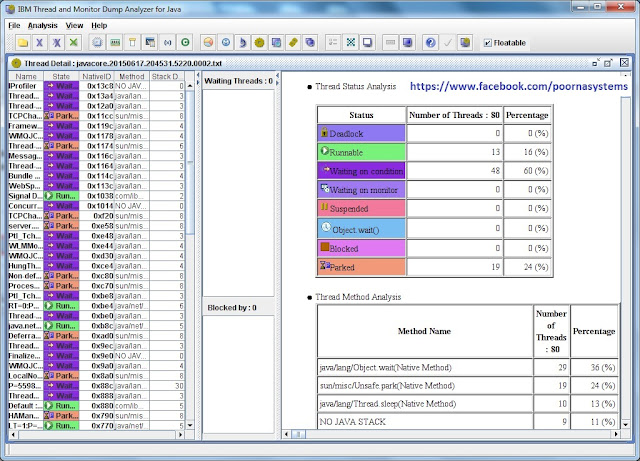Click sun/misc/Unsafe.park(Native Method) row
Viewport: 640px width, 461px height.
[x=468, y=385]
